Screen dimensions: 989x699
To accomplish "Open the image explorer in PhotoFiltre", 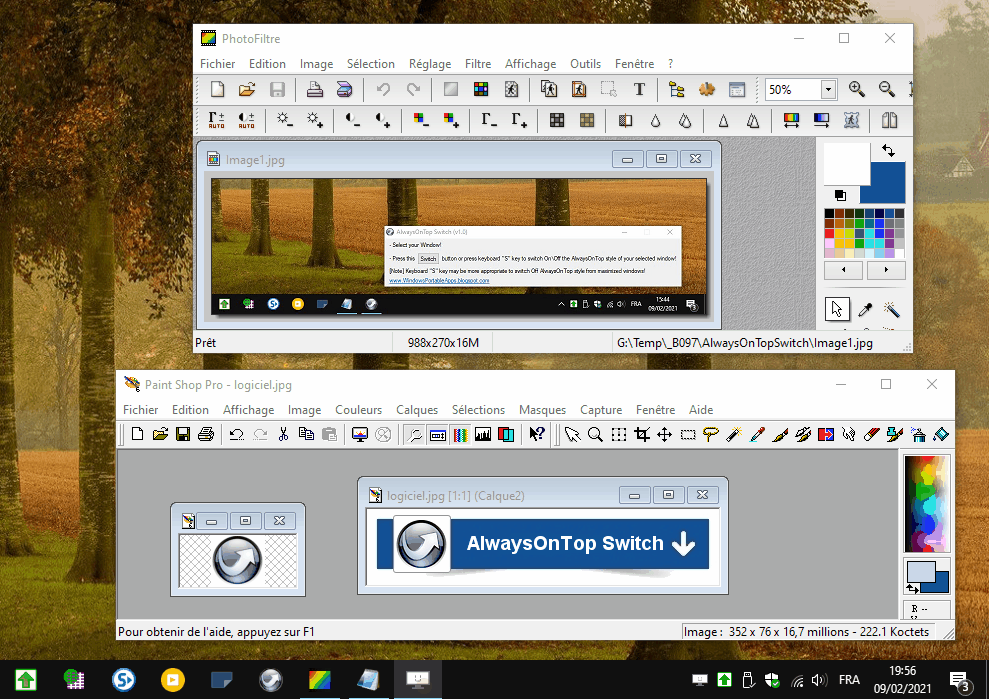I will point(677,90).
